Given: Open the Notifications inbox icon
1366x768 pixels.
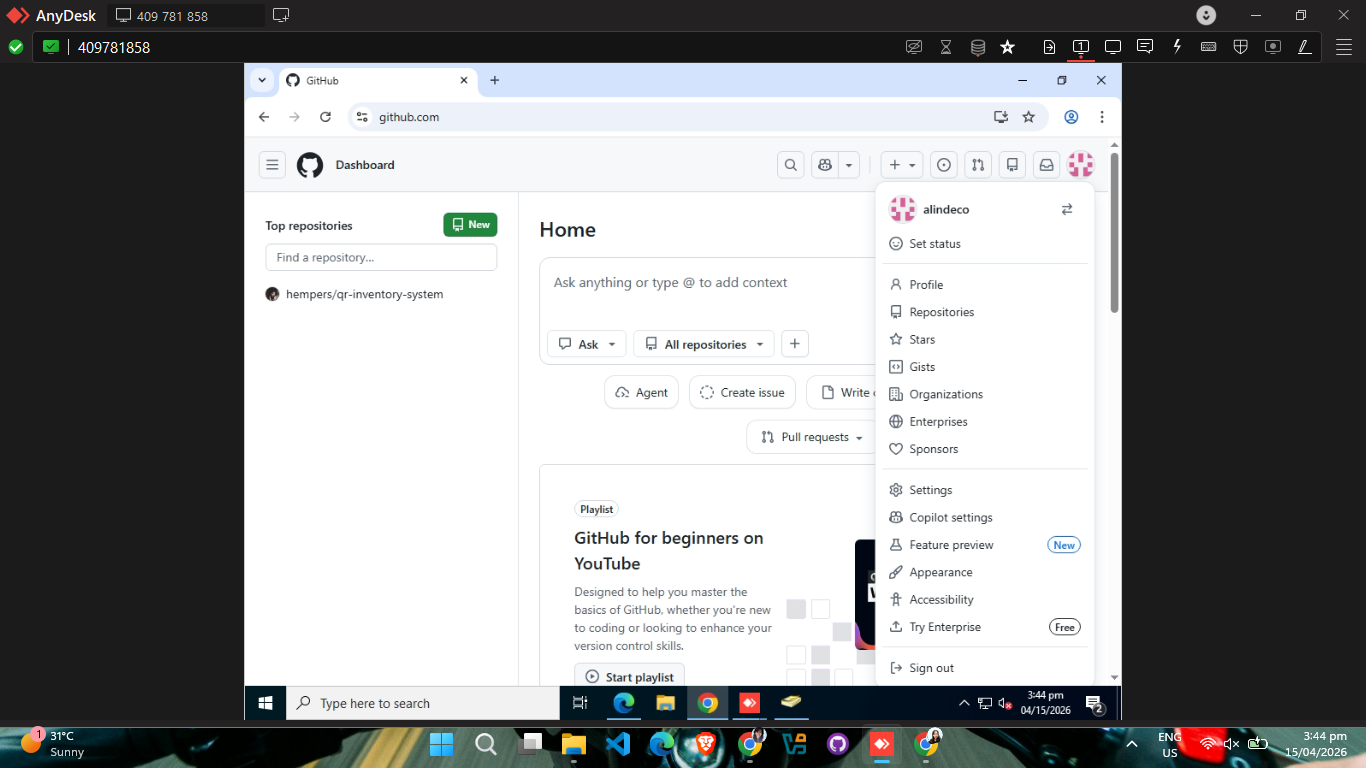Looking at the screenshot, I should (x=1046, y=165).
